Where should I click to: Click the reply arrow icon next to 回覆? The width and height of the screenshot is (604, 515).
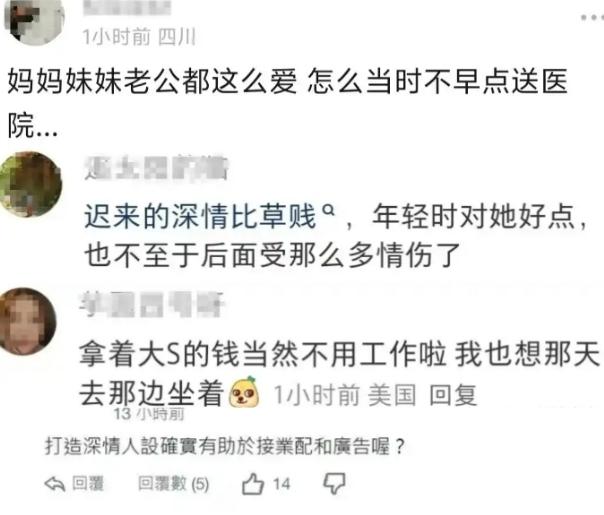[x=55, y=484]
